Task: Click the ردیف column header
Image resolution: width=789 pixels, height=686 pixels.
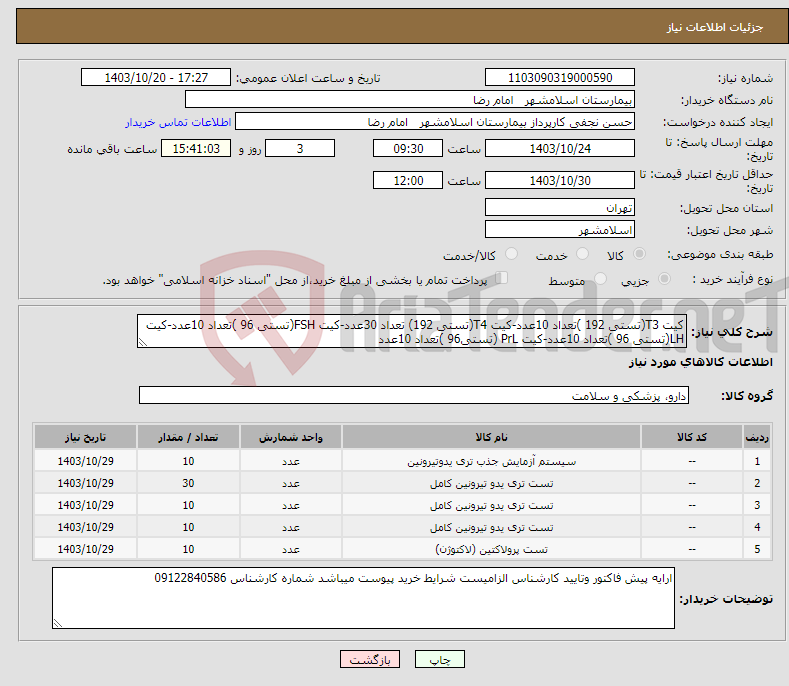Action: 757,437
